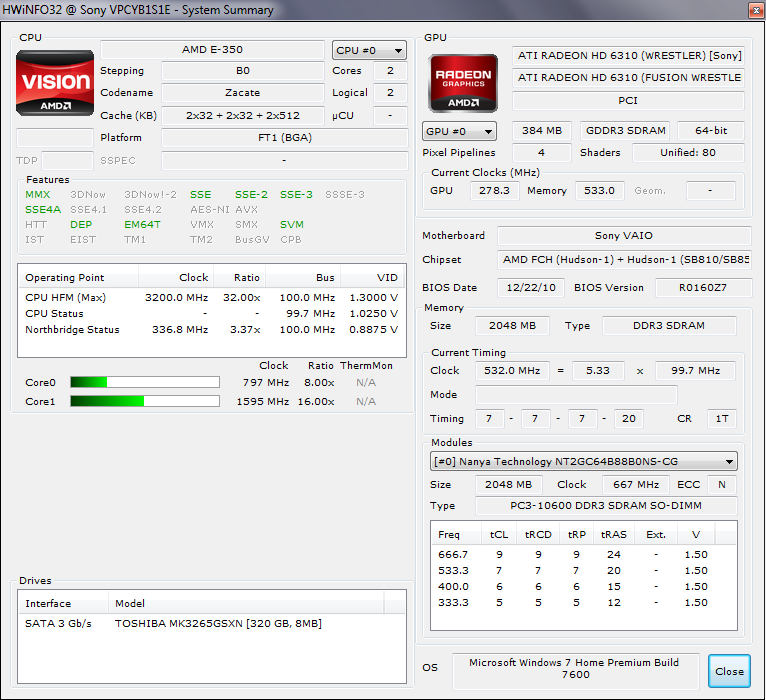Click the SSE-3 feature label

point(296,194)
